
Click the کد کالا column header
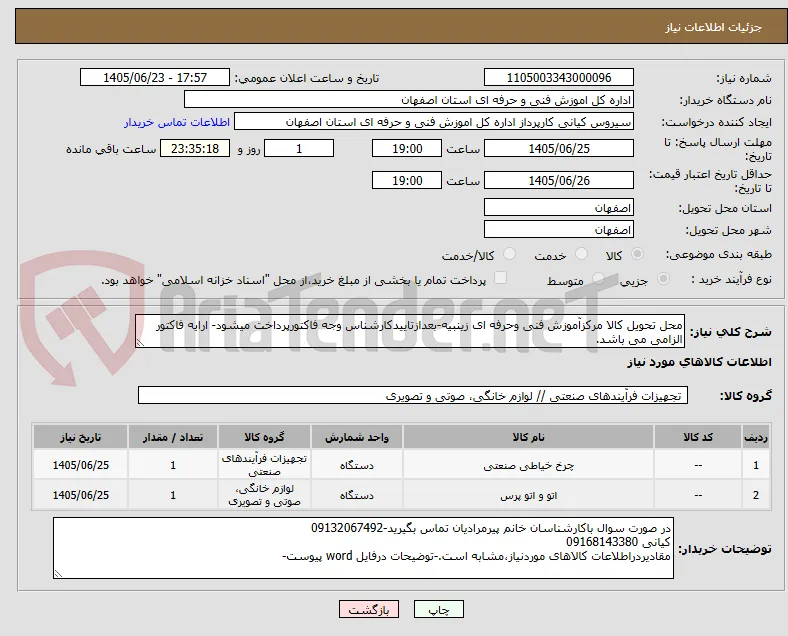(x=698, y=437)
